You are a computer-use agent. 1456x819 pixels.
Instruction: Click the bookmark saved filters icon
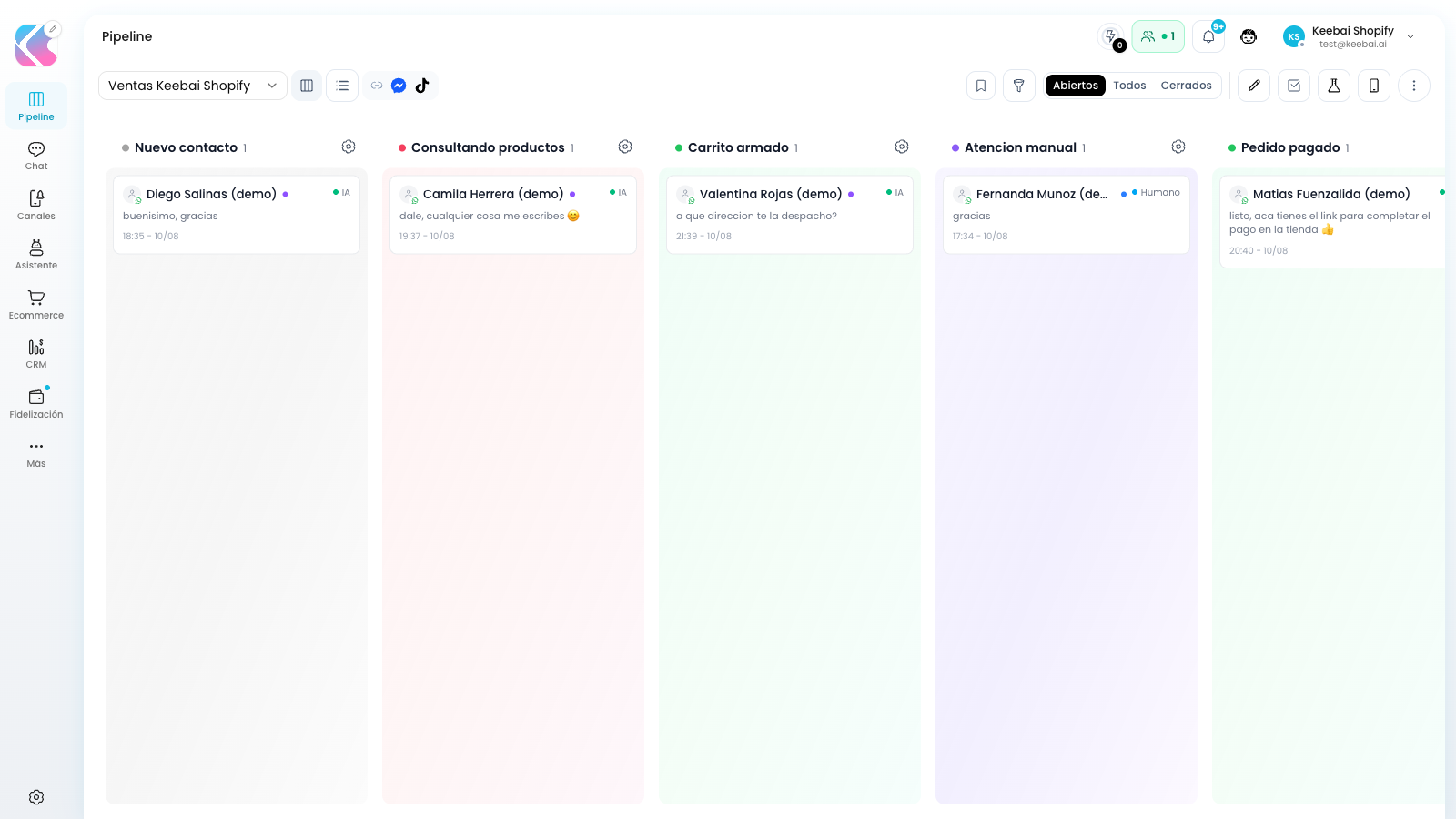[981, 86]
